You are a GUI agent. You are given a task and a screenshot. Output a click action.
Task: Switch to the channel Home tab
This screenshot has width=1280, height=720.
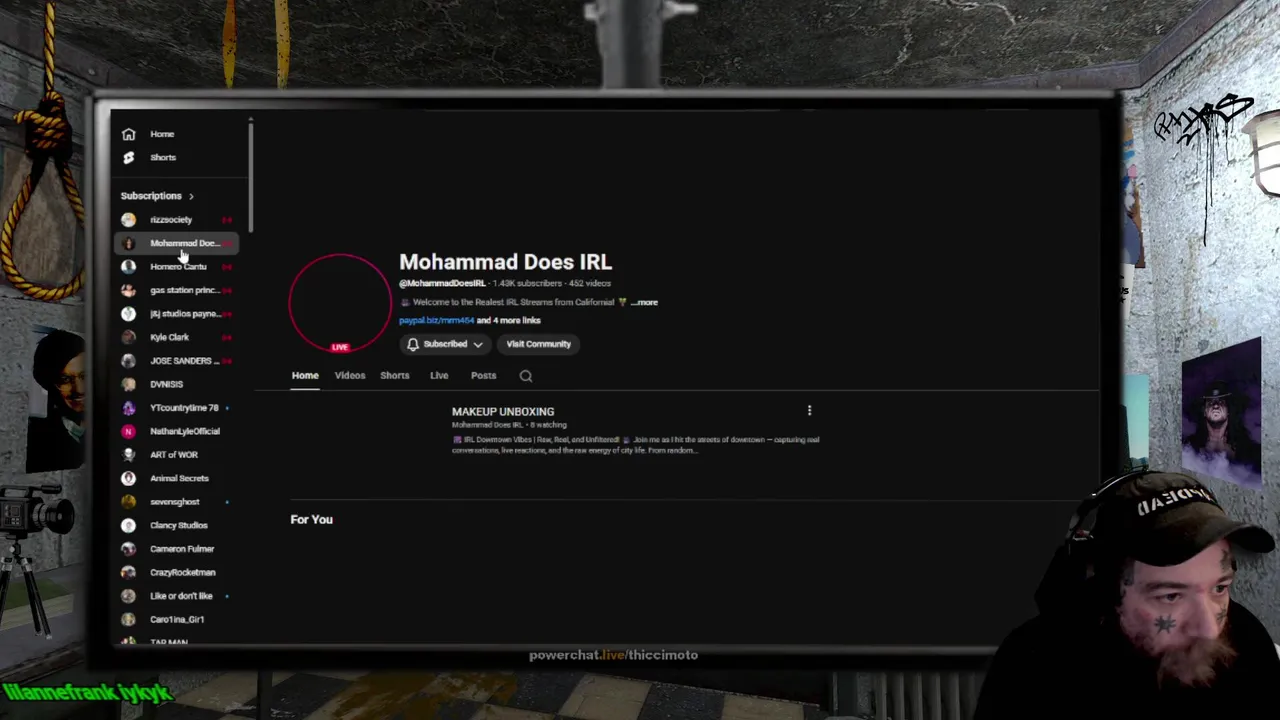tap(305, 375)
